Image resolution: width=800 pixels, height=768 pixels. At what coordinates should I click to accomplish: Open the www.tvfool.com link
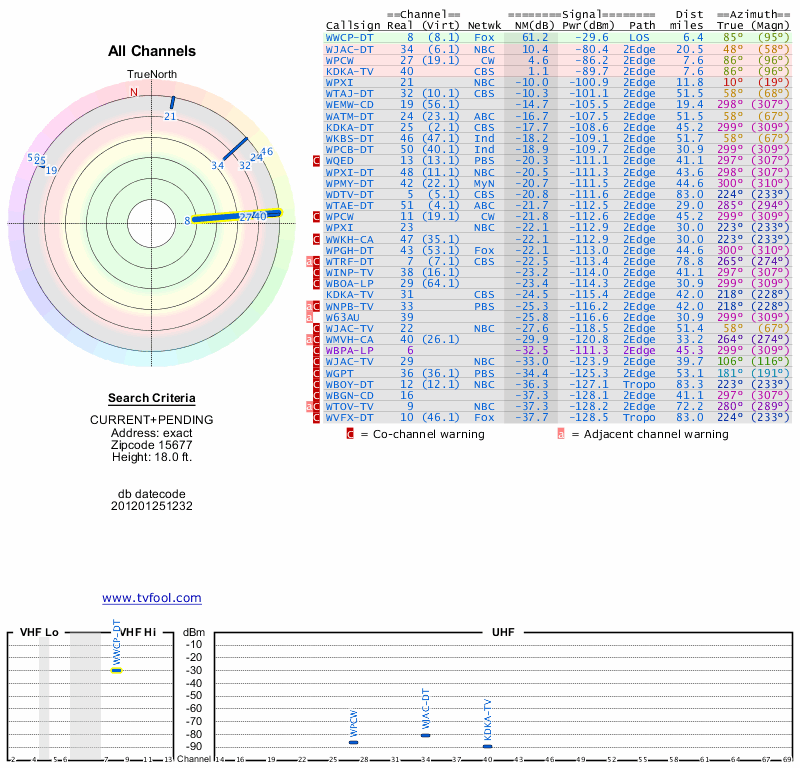(152, 598)
